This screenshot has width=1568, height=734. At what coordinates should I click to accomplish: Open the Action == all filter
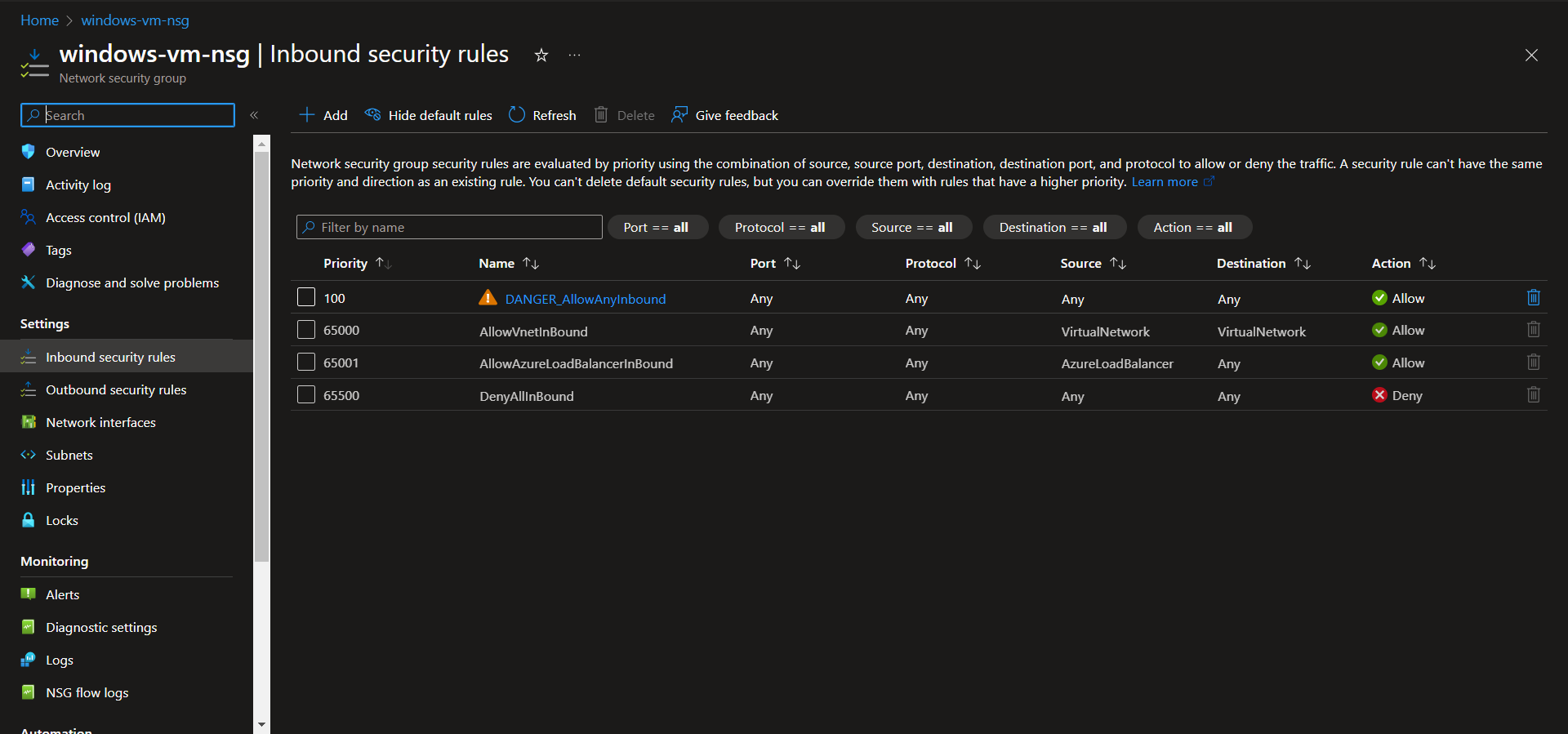[x=1194, y=227]
